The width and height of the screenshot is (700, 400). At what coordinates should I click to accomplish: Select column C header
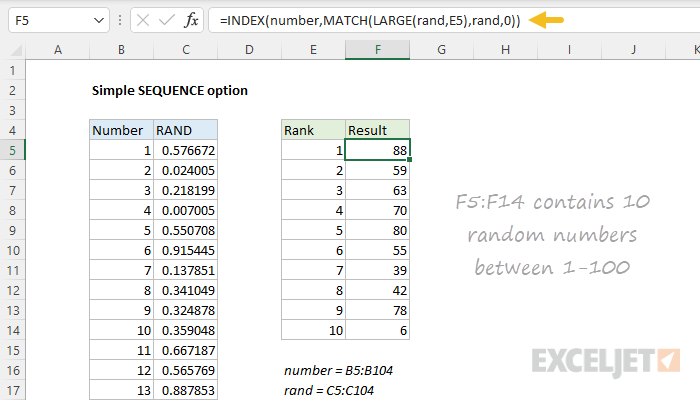tap(186, 50)
